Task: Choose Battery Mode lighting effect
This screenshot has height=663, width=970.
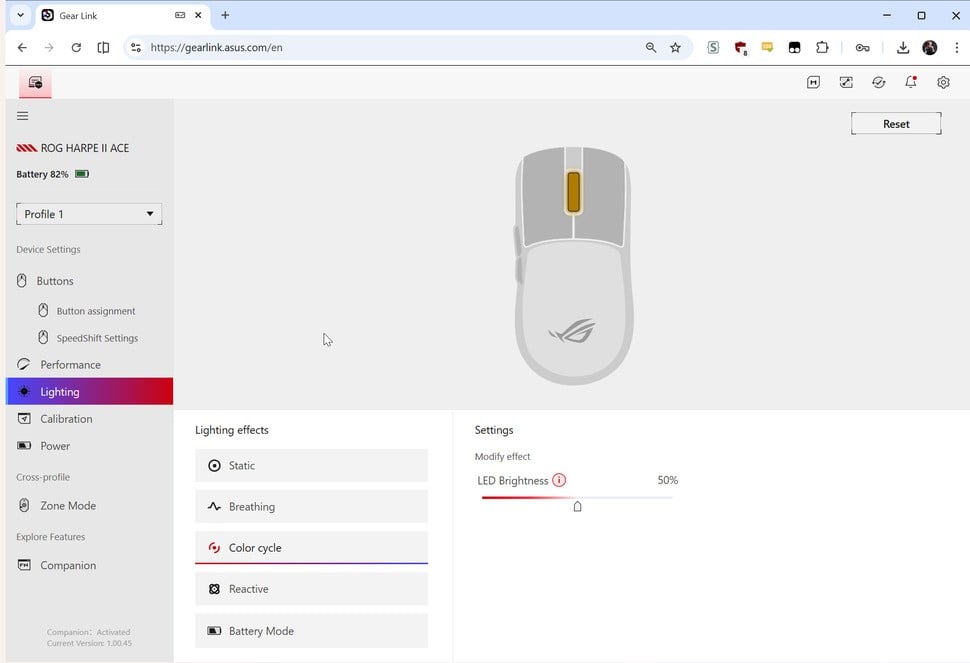Action: click(x=311, y=631)
